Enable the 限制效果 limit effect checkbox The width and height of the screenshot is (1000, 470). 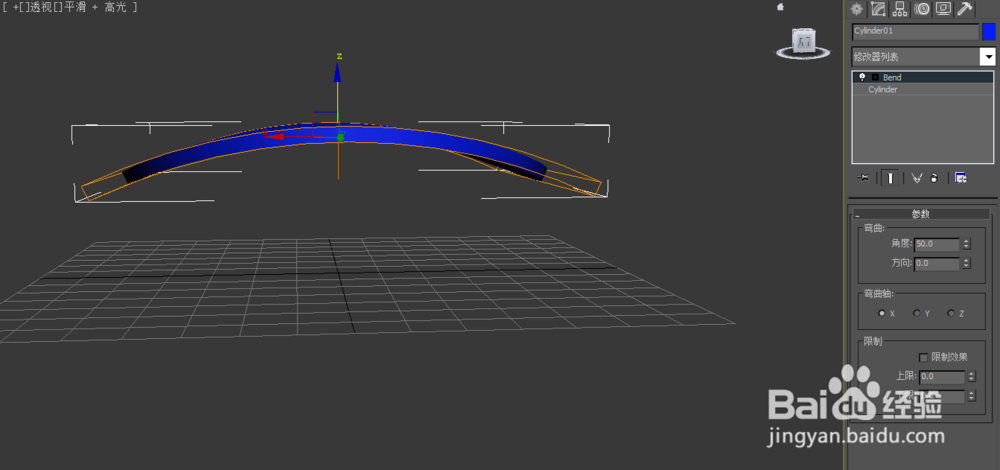pyautogui.click(x=923, y=358)
